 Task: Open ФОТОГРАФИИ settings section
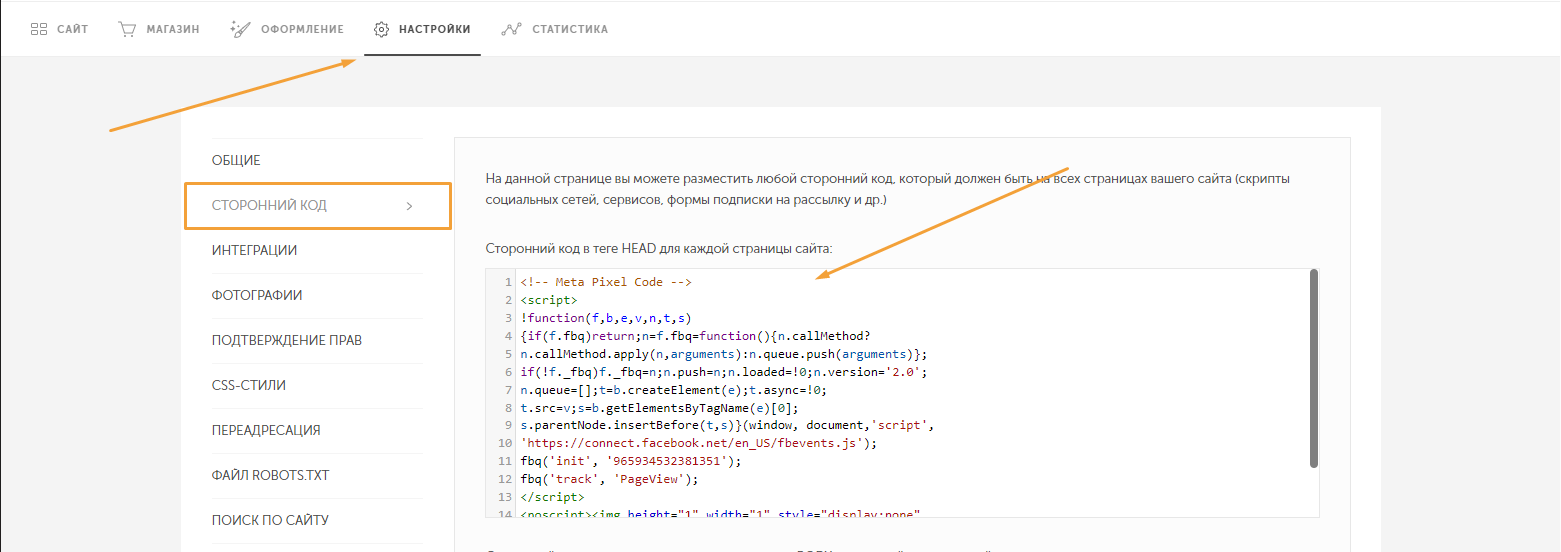tap(257, 295)
